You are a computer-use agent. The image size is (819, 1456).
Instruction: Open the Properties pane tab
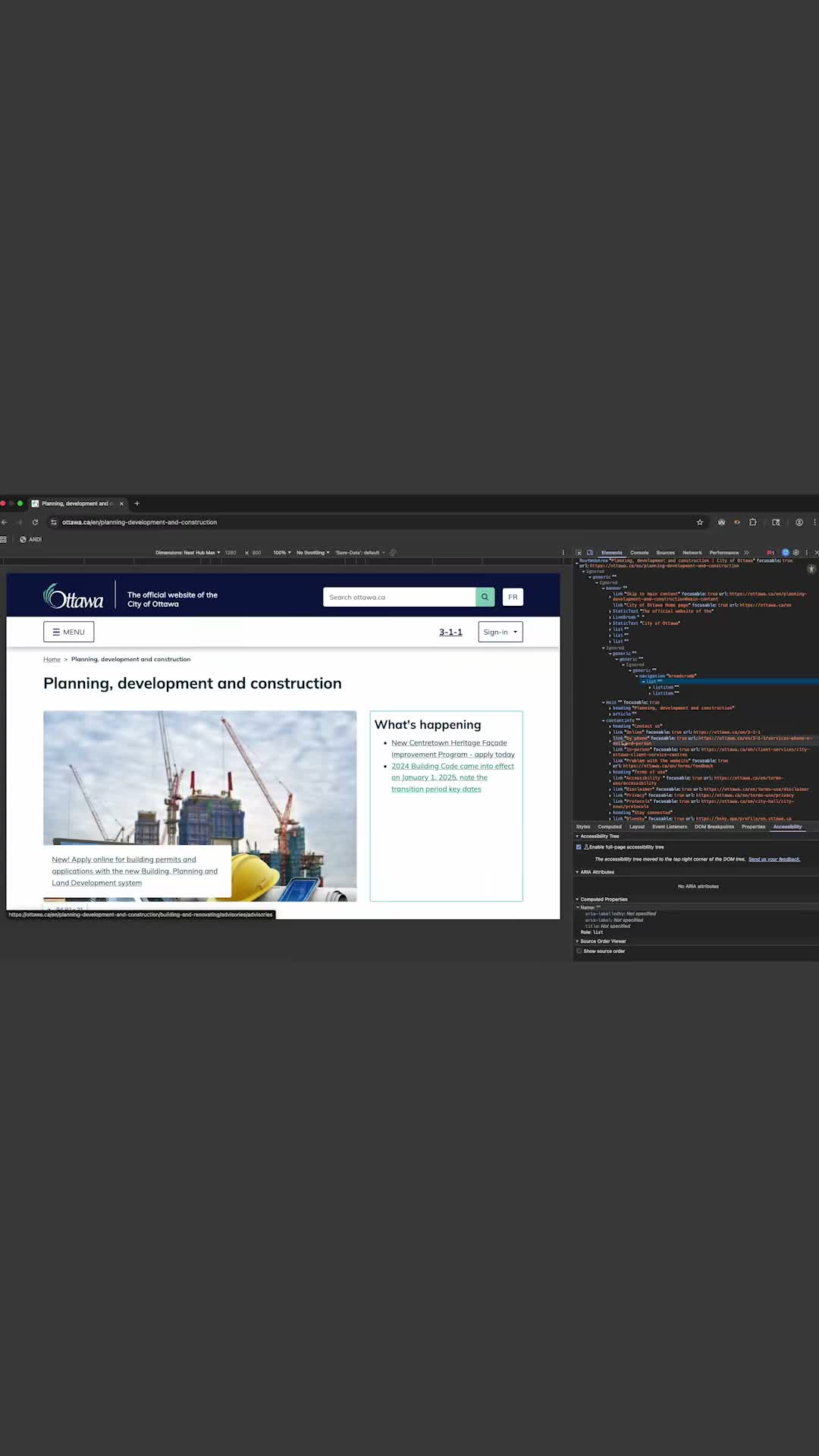tap(754, 827)
